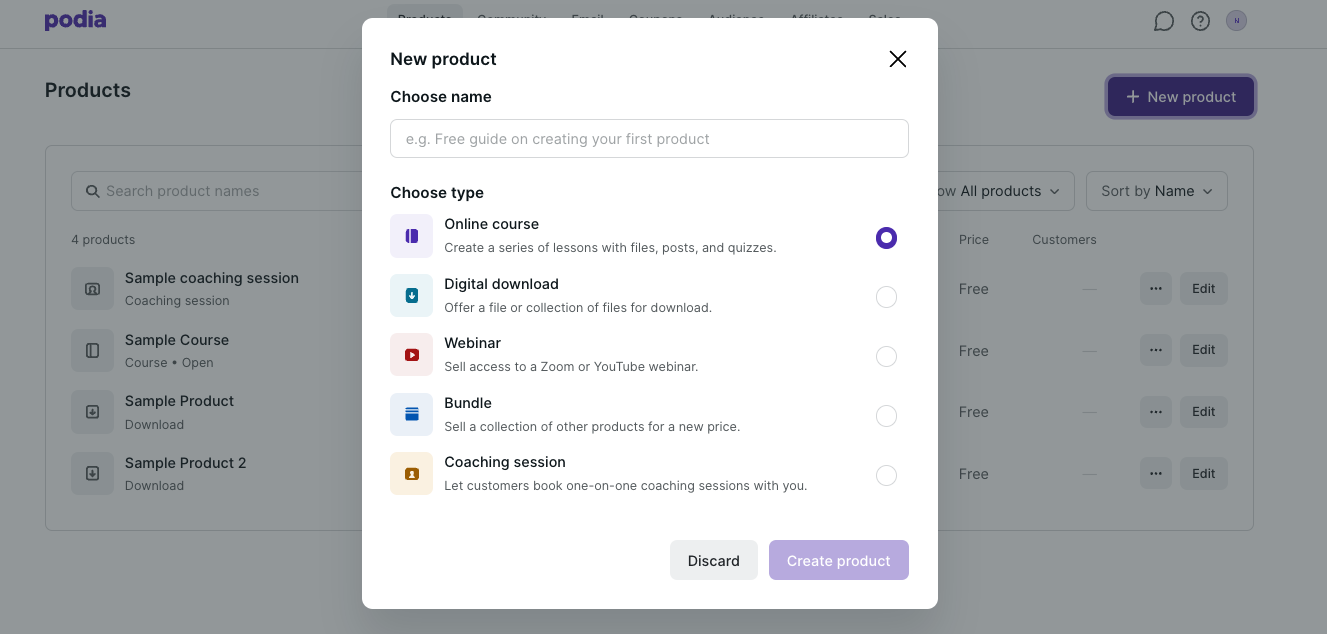Expand the All products filter dropdown
The width and height of the screenshot is (1327, 634).
coord(1005,191)
